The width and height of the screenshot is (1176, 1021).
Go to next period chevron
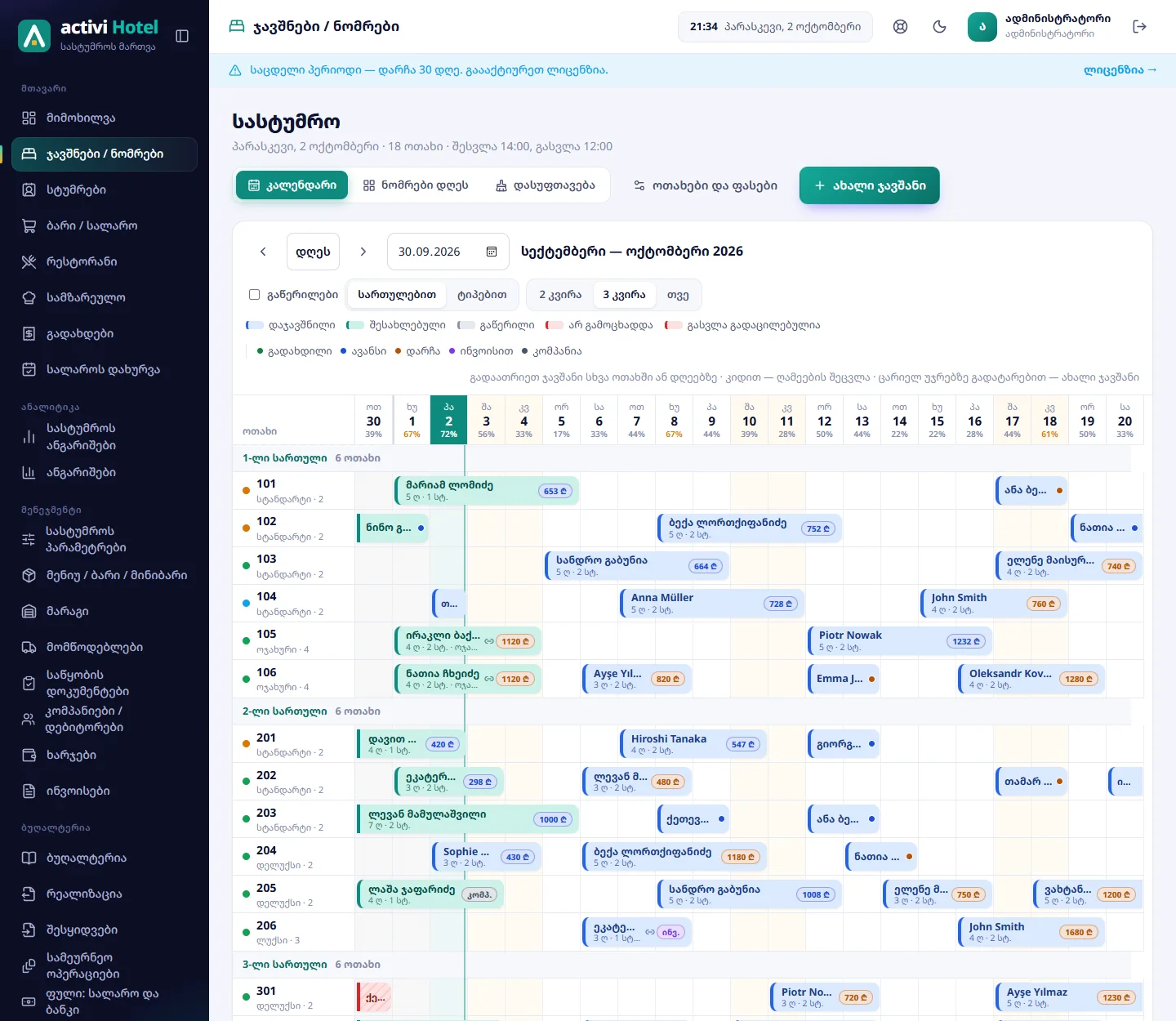[x=363, y=252]
